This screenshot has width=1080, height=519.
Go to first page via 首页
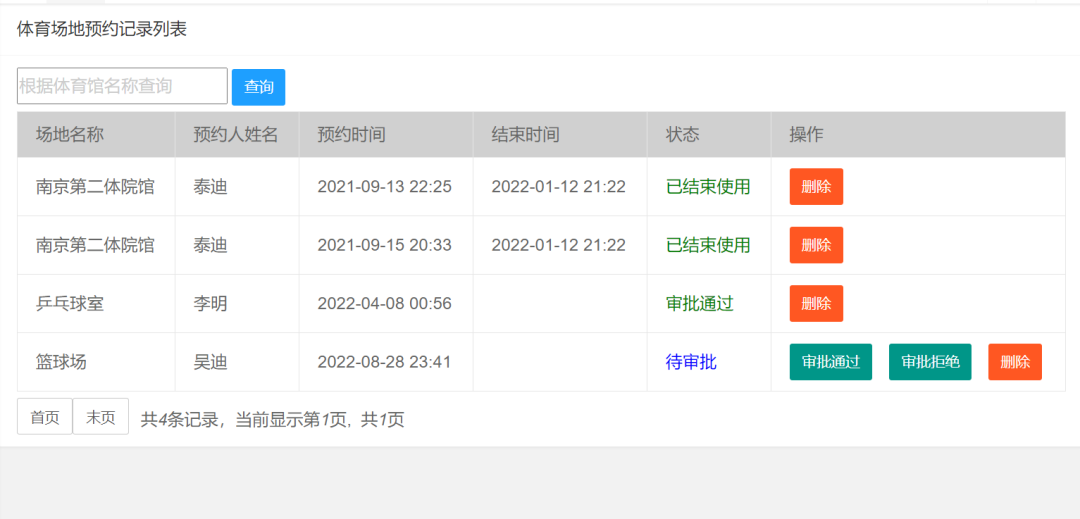tap(45, 416)
